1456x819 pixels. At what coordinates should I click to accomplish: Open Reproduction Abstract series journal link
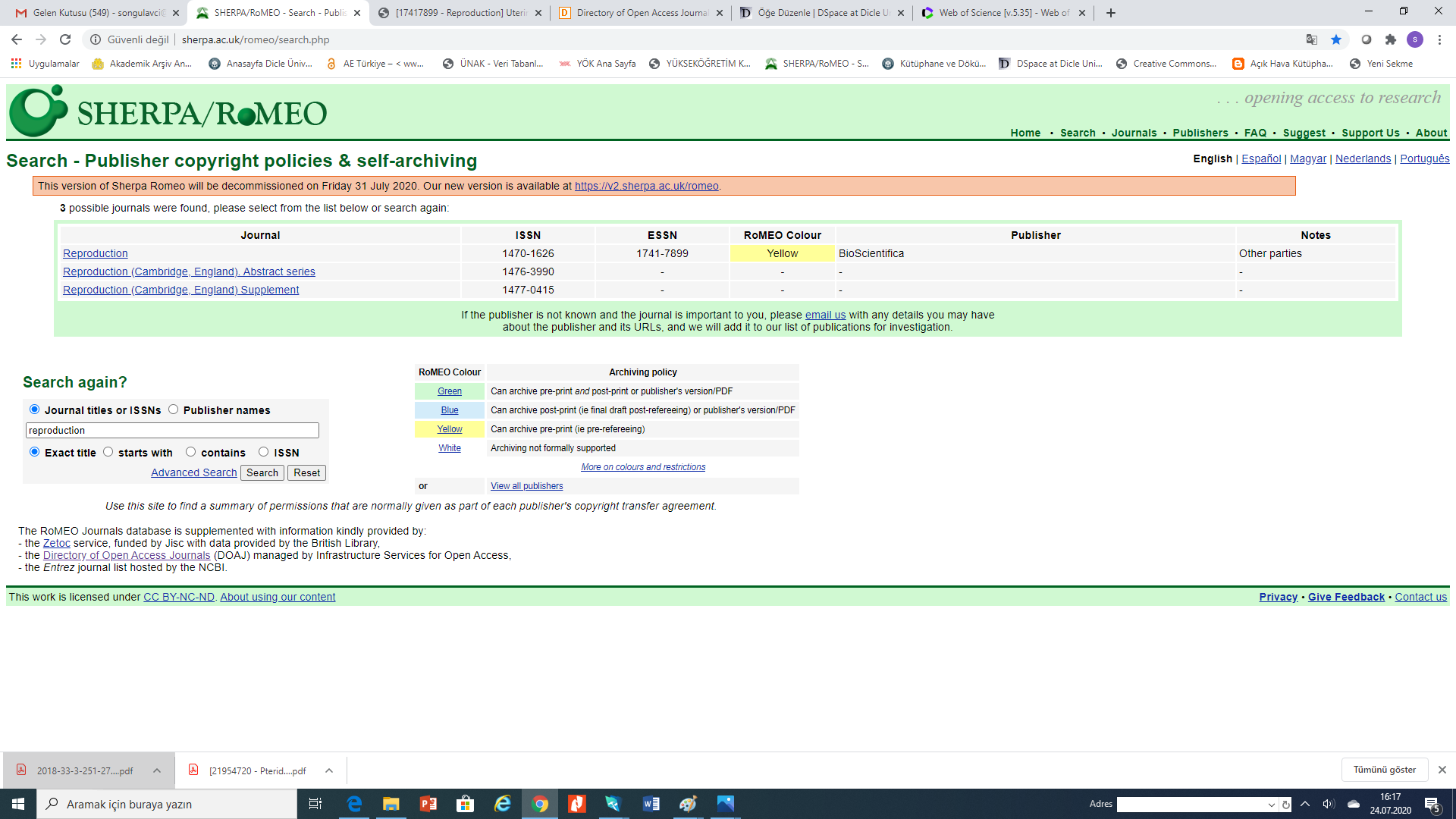click(x=189, y=271)
